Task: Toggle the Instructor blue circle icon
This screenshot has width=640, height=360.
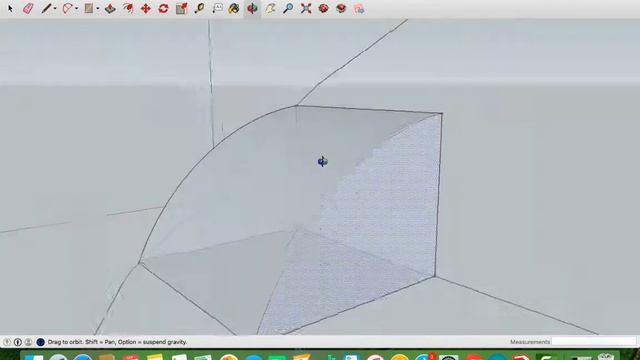Action: [40, 342]
